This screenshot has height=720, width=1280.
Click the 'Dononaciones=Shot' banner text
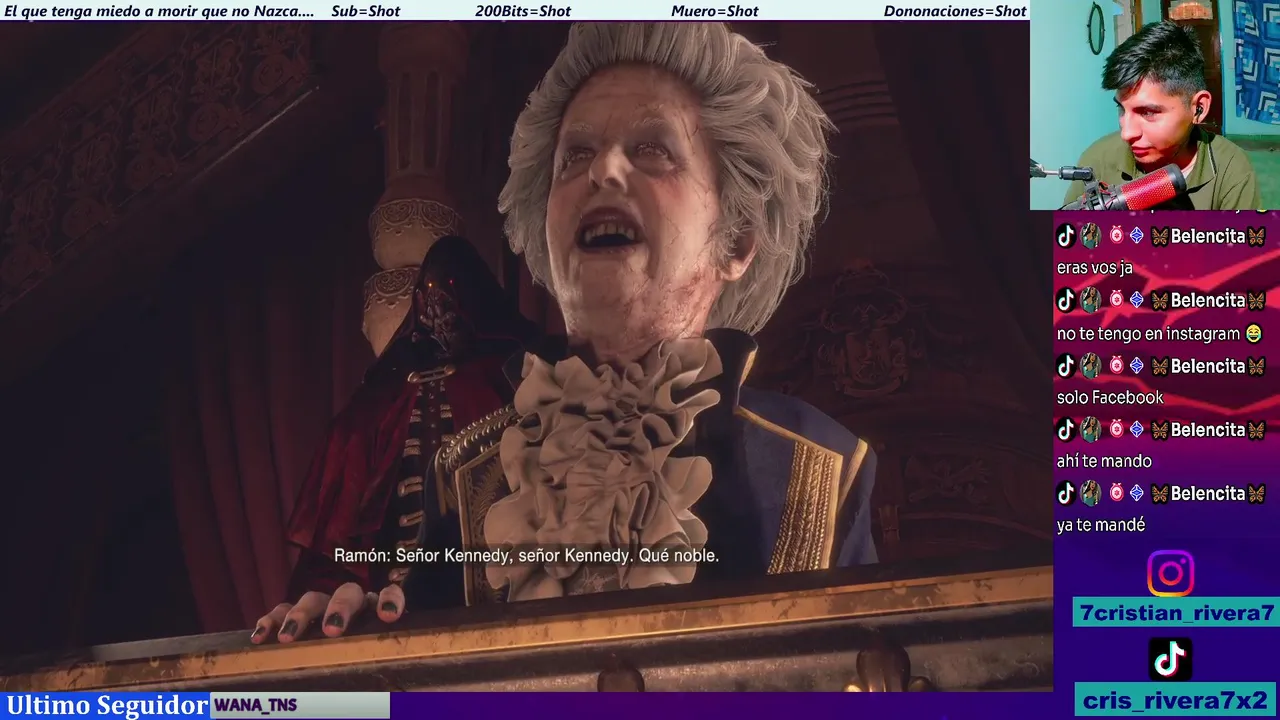(x=955, y=11)
